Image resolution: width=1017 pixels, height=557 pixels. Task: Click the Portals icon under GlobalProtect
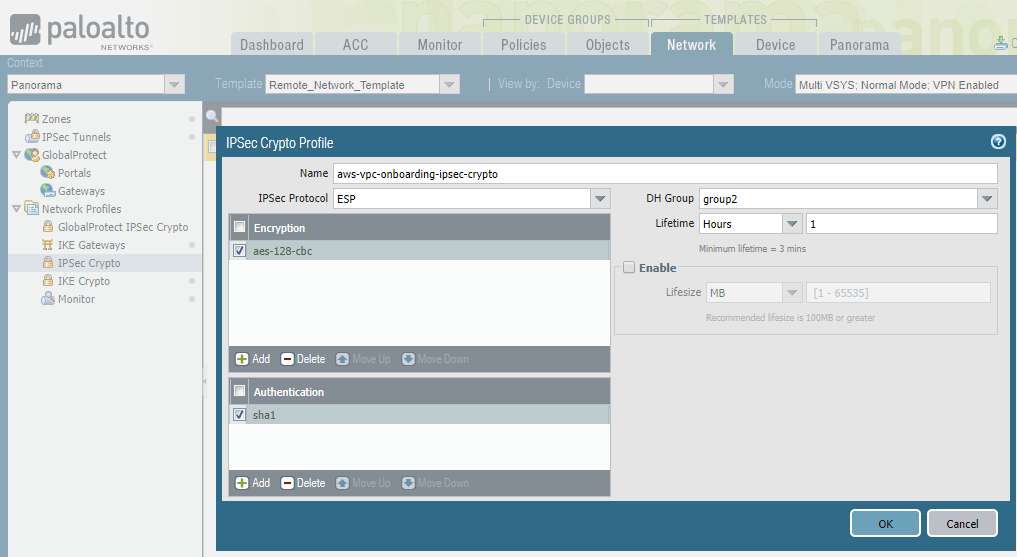48,173
